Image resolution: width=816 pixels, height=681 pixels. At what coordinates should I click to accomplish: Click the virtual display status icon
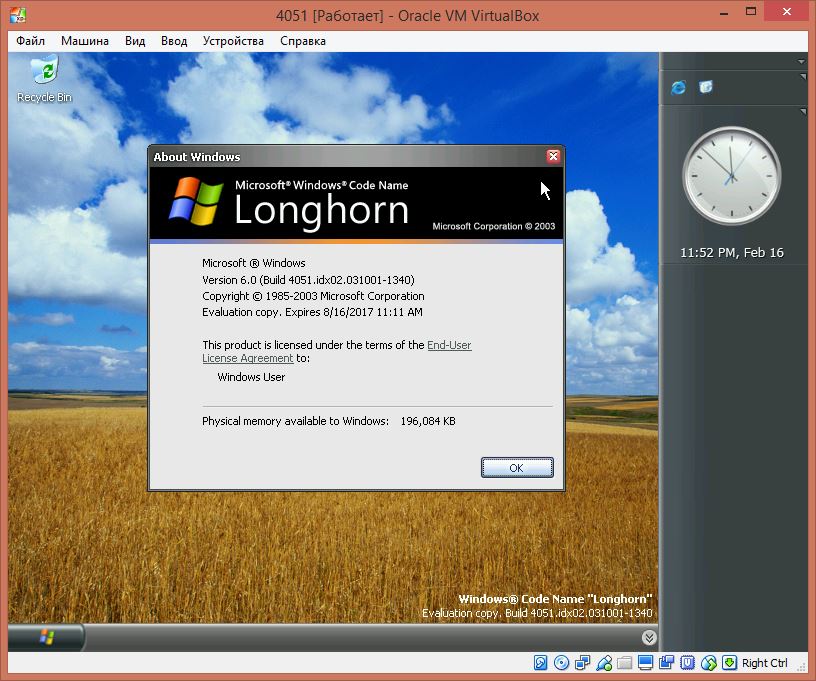tap(645, 663)
